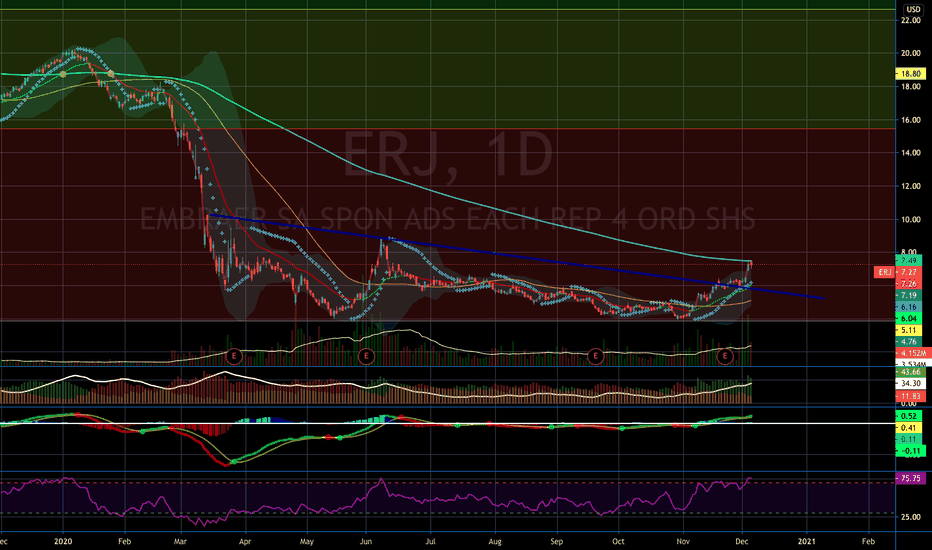Click the Jun label on time axis
932x550 pixels.
(366, 542)
